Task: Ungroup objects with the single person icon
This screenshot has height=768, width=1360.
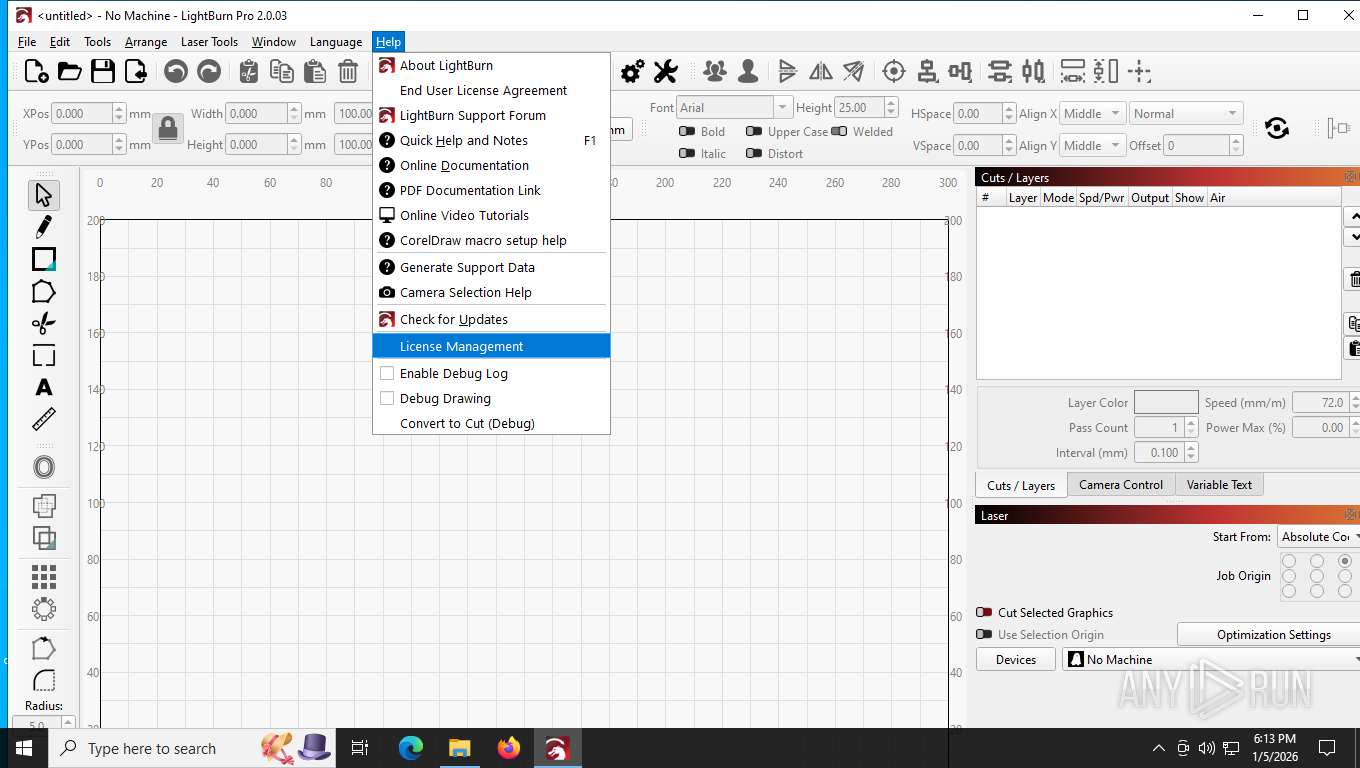Action: point(748,71)
